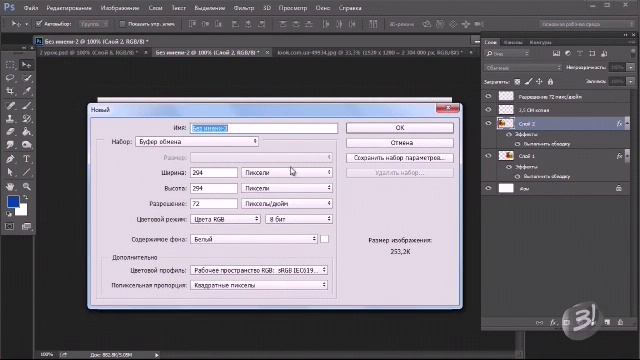Select the Line shape tool

click(x=27, y=173)
